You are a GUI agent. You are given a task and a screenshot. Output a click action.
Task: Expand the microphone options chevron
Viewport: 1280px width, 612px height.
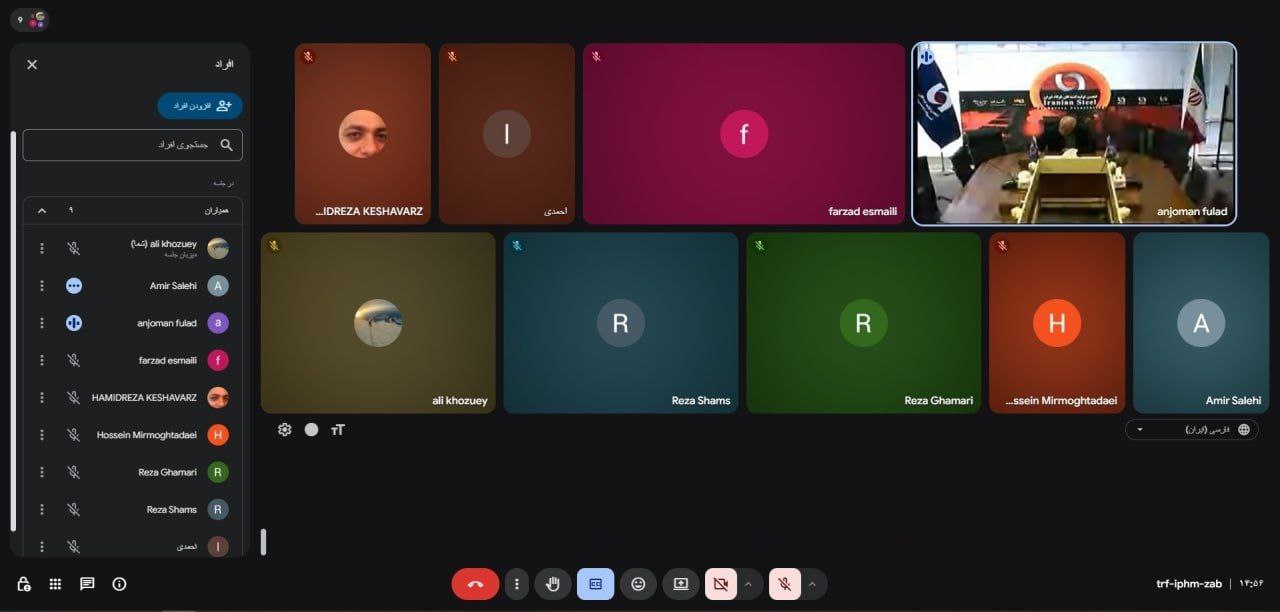813,584
